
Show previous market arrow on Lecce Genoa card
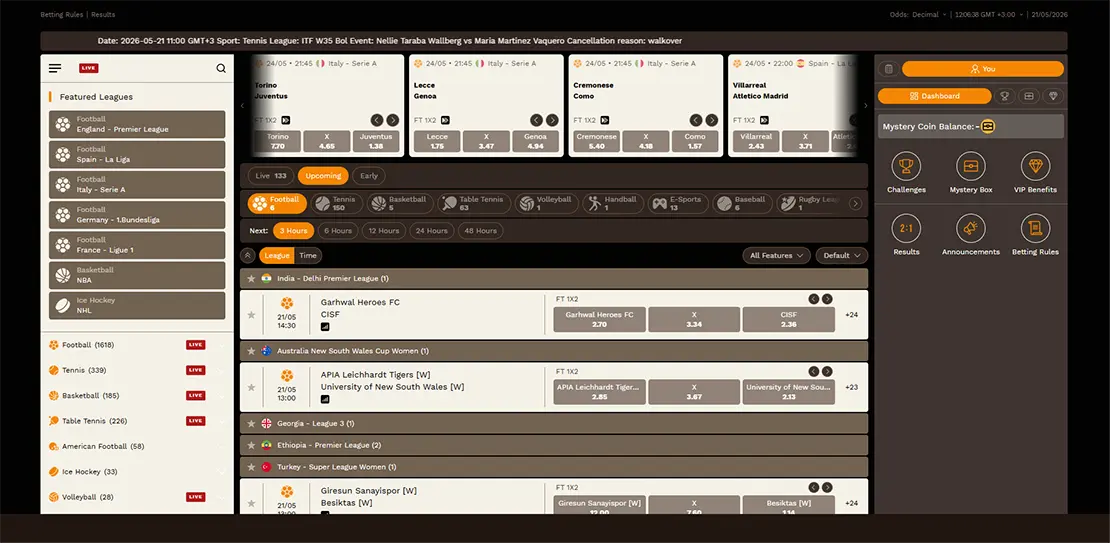pos(537,120)
